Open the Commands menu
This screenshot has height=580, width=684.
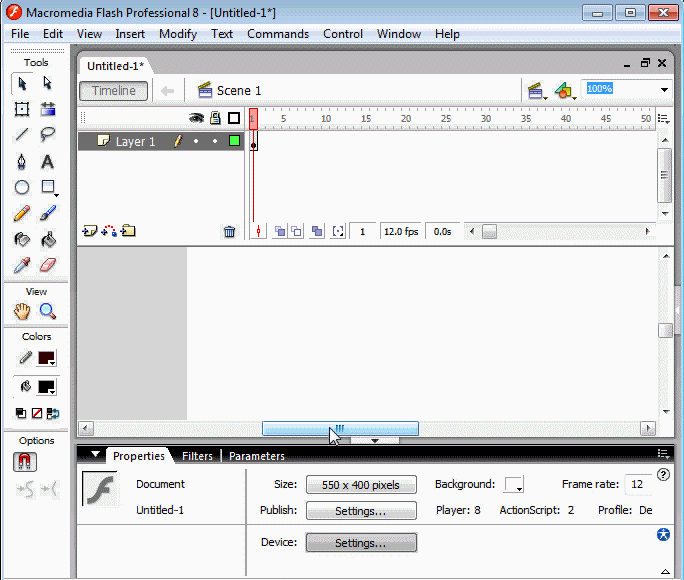tap(278, 34)
